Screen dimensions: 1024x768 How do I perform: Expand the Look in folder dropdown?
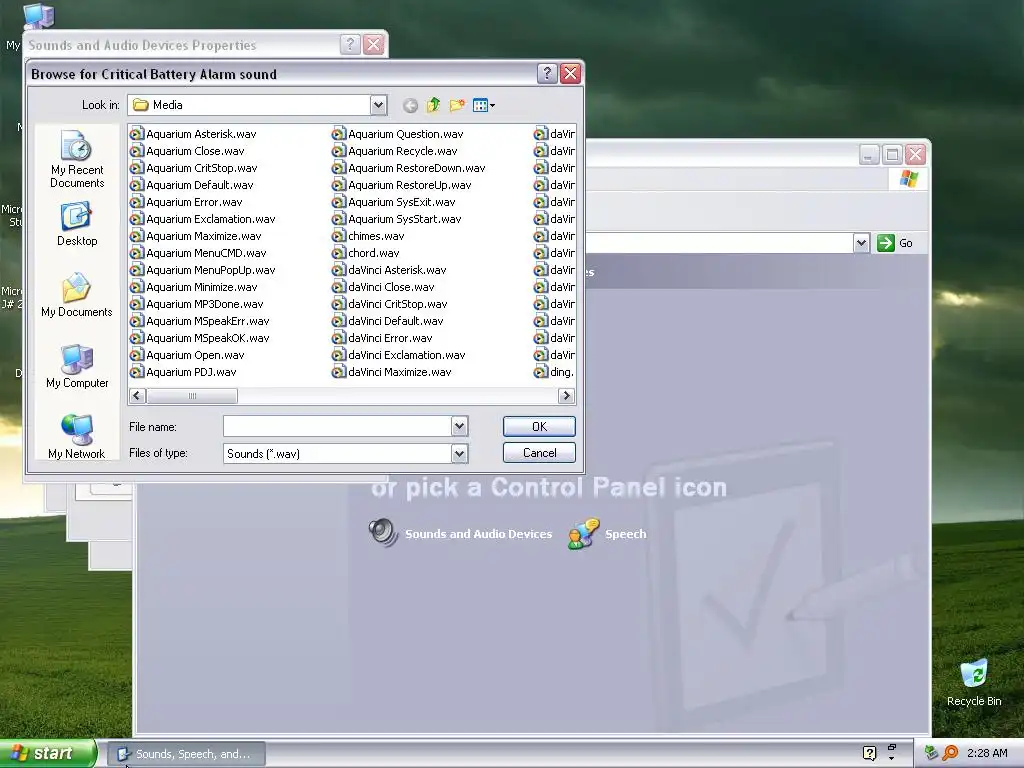pos(378,105)
